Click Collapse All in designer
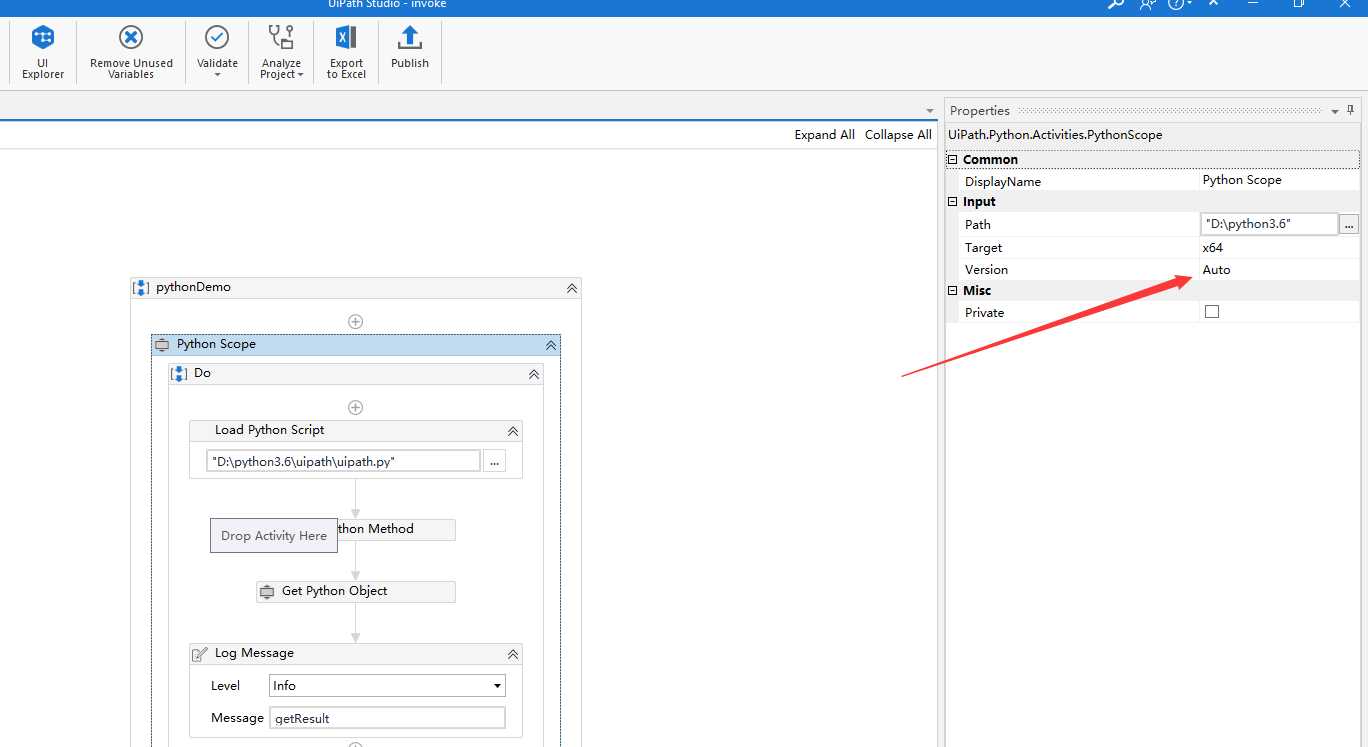Image resolution: width=1368 pixels, height=747 pixels. pos(898,135)
